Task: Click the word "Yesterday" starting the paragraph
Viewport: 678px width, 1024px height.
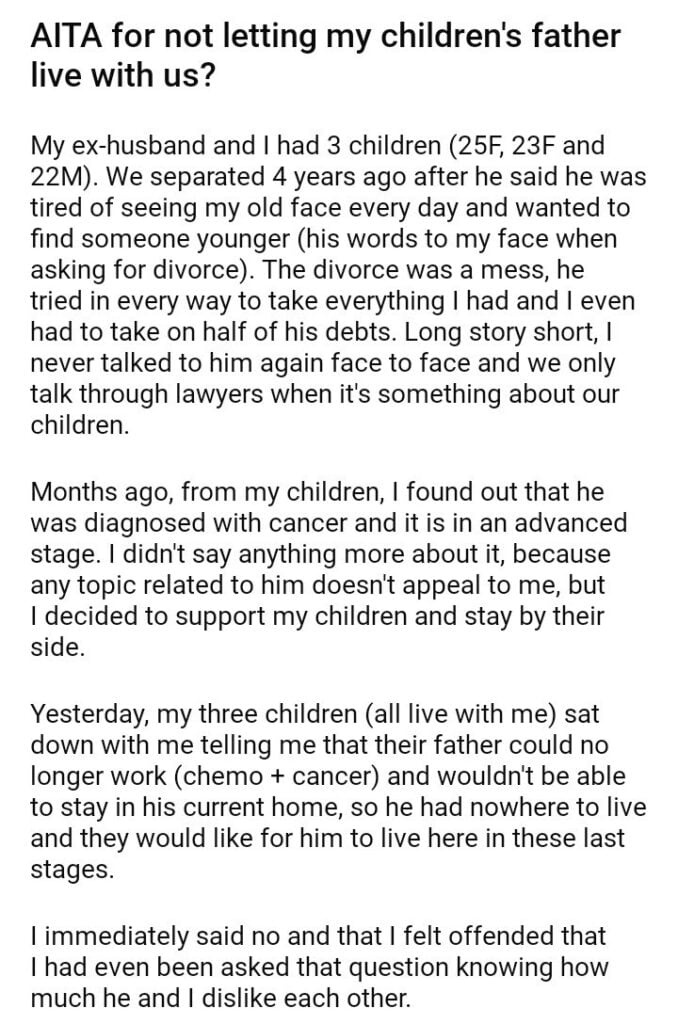Action: (x=85, y=715)
